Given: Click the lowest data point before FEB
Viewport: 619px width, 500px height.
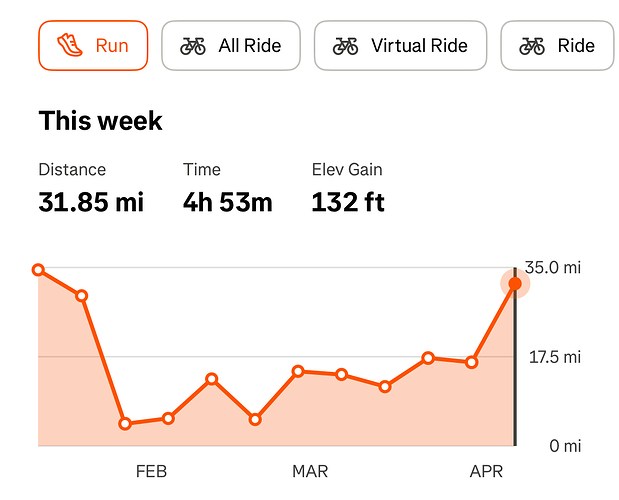Looking at the screenshot, I should [x=125, y=424].
